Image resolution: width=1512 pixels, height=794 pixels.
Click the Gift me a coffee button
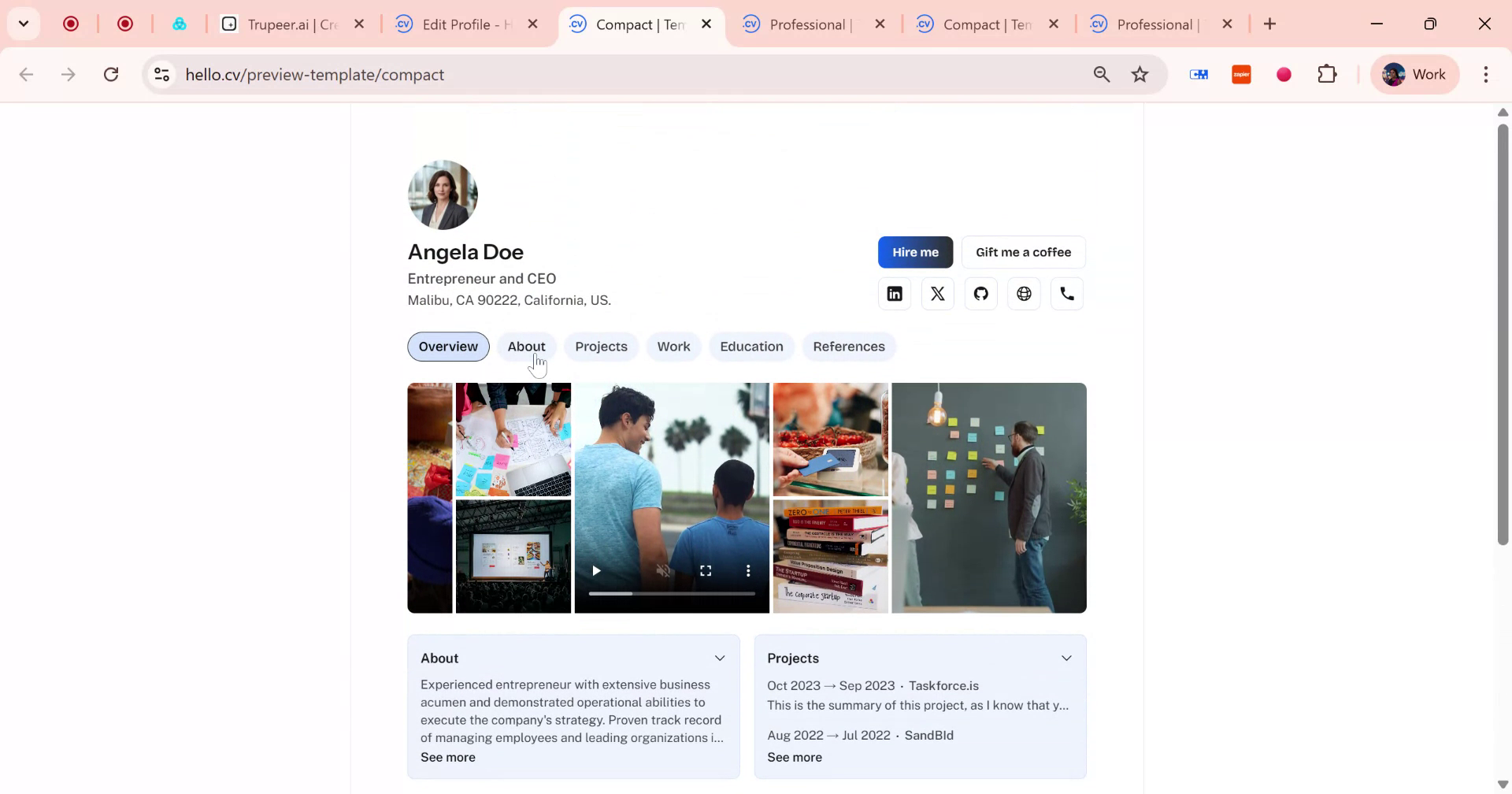coord(1023,252)
